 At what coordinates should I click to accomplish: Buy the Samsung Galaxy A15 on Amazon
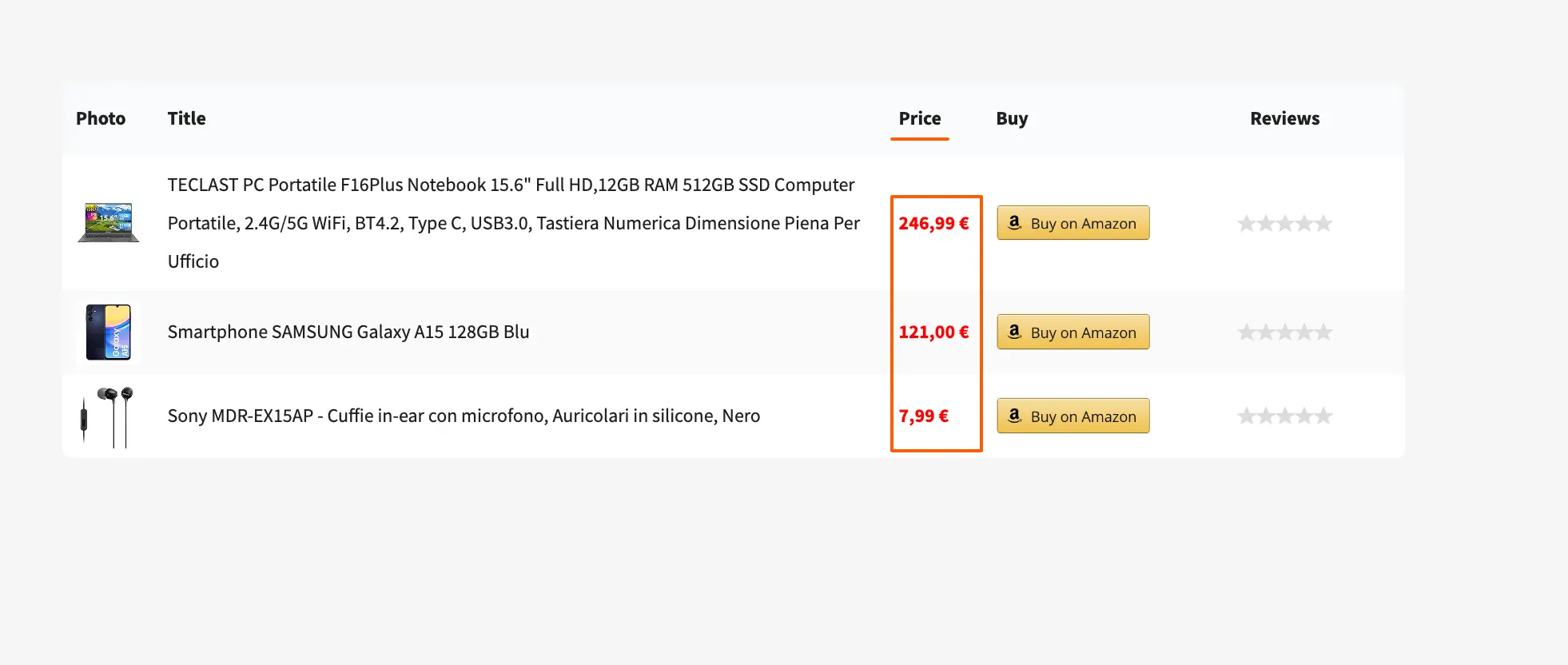tap(1073, 332)
